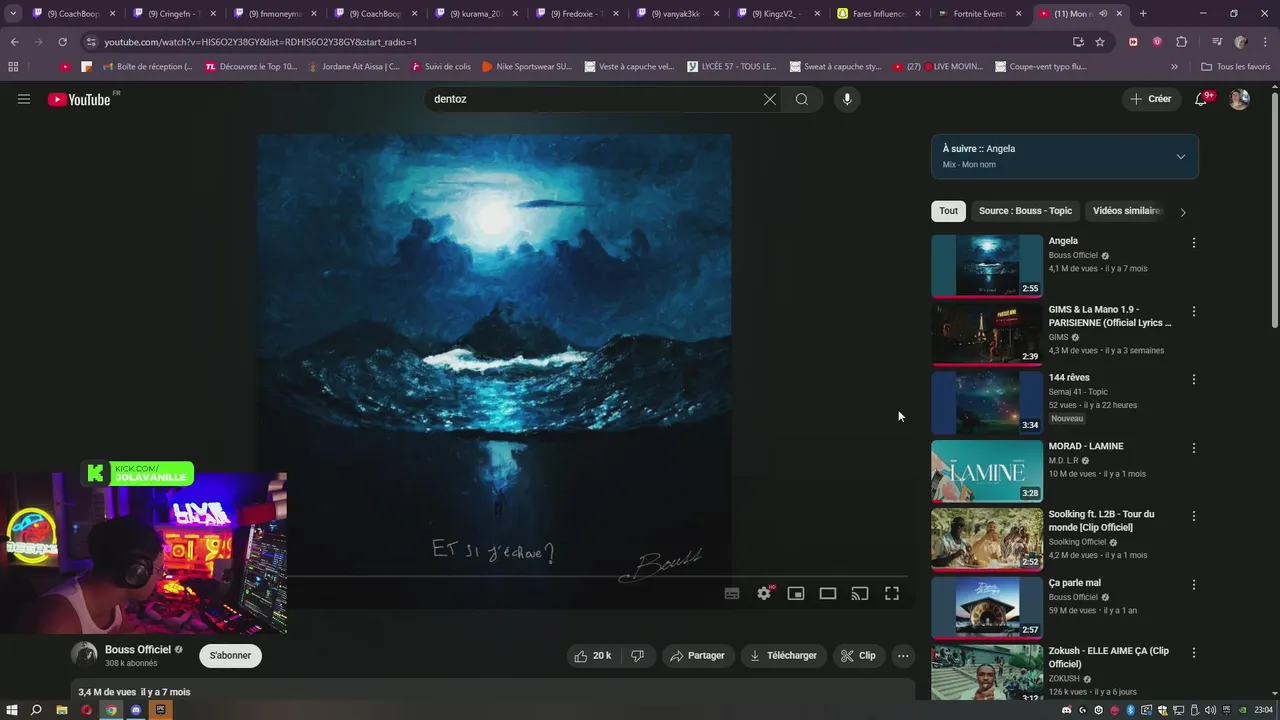Bookmark this page with the star icon
Image resolution: width=1280 pixels, height=720 pixels.
pyautogui.click(x=1100, y=42)
